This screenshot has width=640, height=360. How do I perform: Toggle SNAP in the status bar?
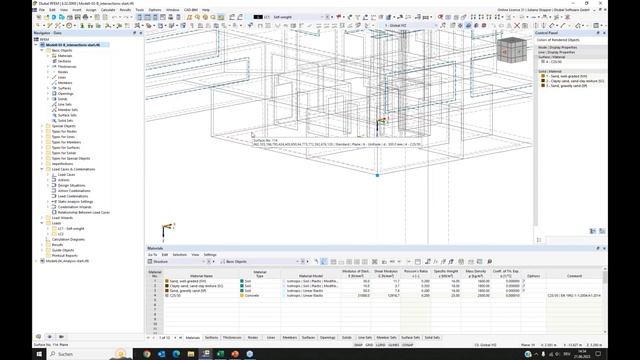[358, 345]
